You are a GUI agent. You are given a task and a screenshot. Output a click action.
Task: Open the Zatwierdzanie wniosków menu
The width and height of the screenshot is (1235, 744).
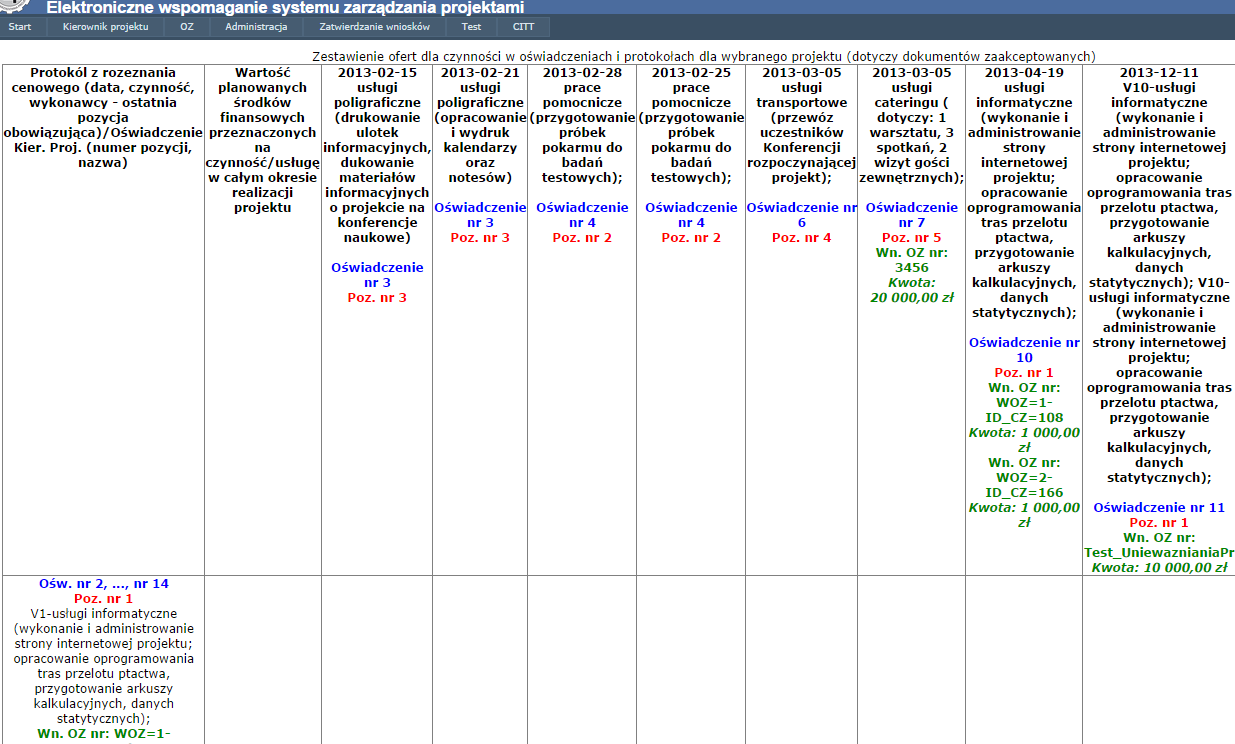point(374,27)
